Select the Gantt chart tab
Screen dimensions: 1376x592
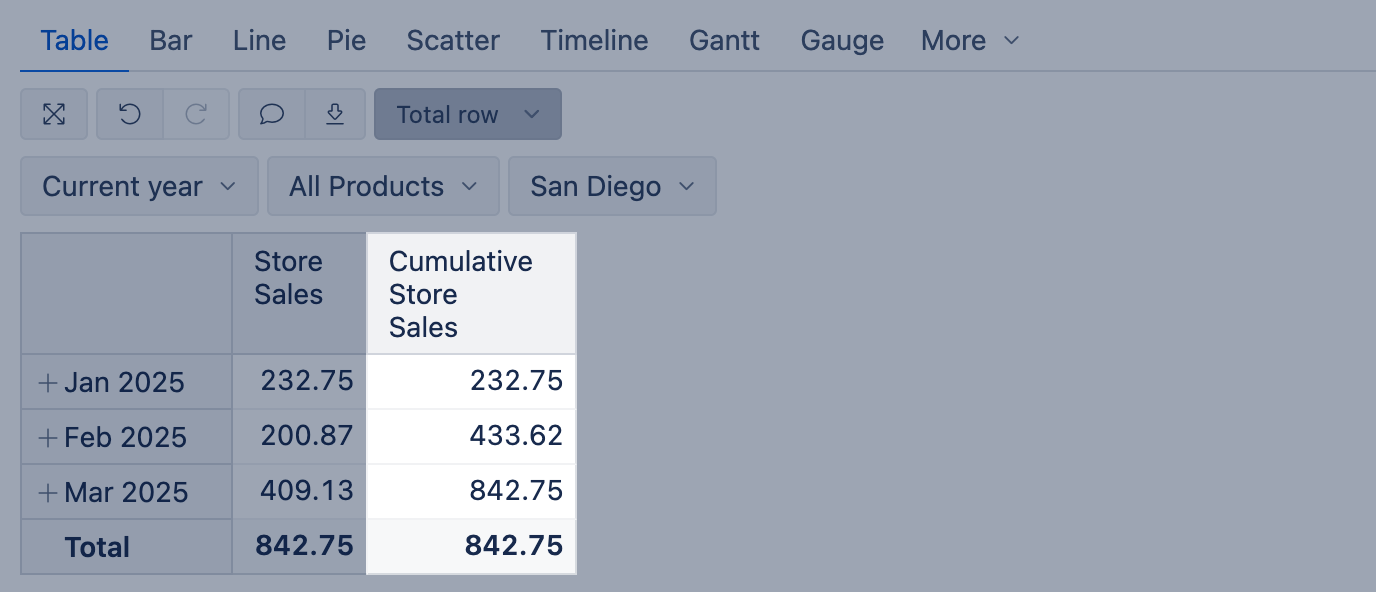(x=724, y=41)
